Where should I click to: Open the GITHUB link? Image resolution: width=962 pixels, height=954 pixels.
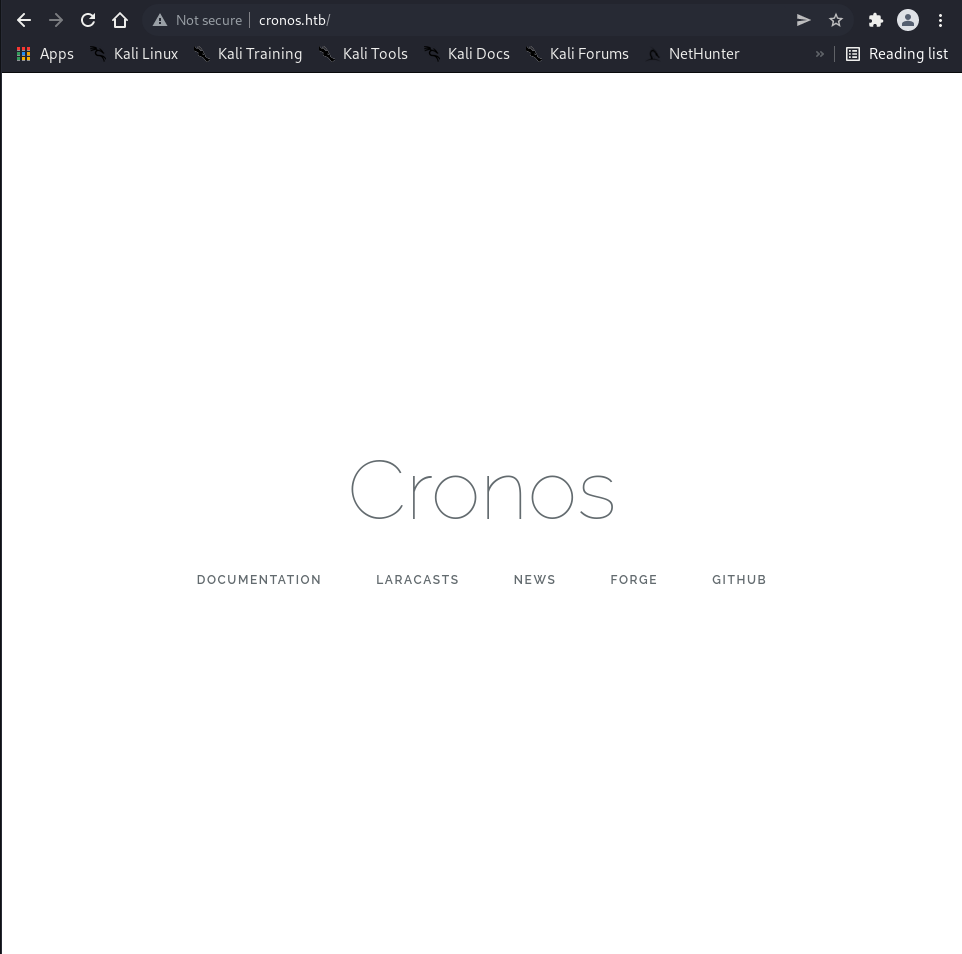pos(739,580)
